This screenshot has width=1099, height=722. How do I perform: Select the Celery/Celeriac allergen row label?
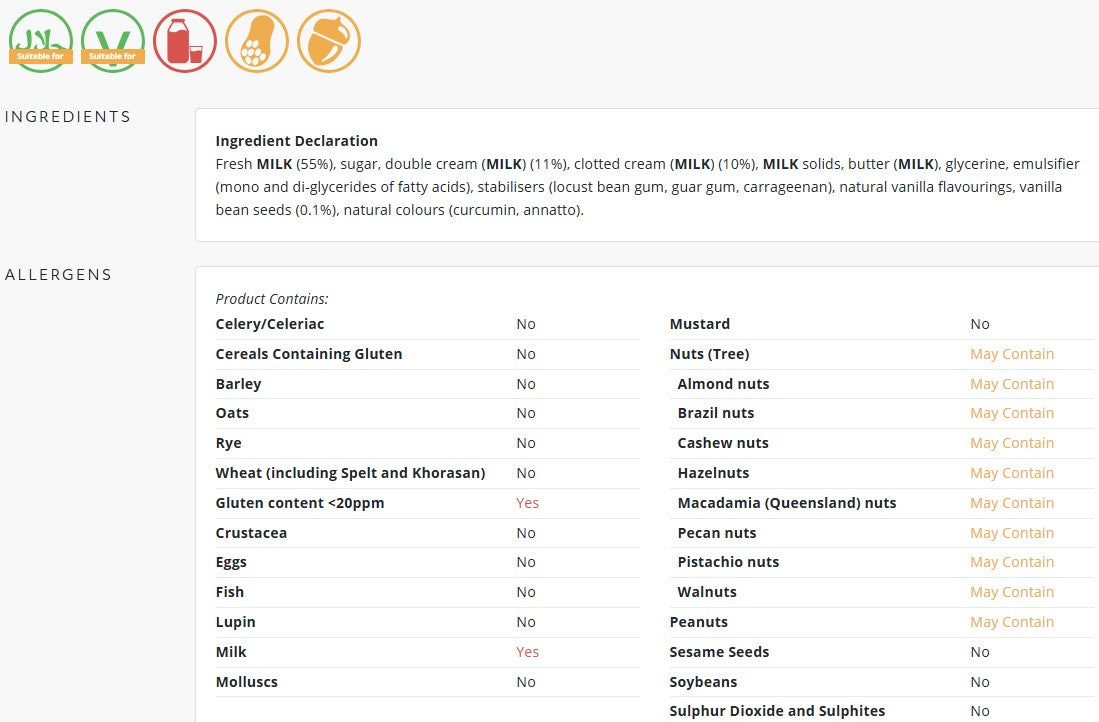270,324
